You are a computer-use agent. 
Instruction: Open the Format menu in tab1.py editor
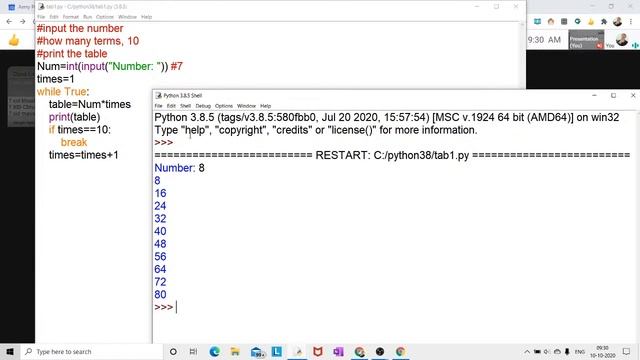click(x=71, y=17)
